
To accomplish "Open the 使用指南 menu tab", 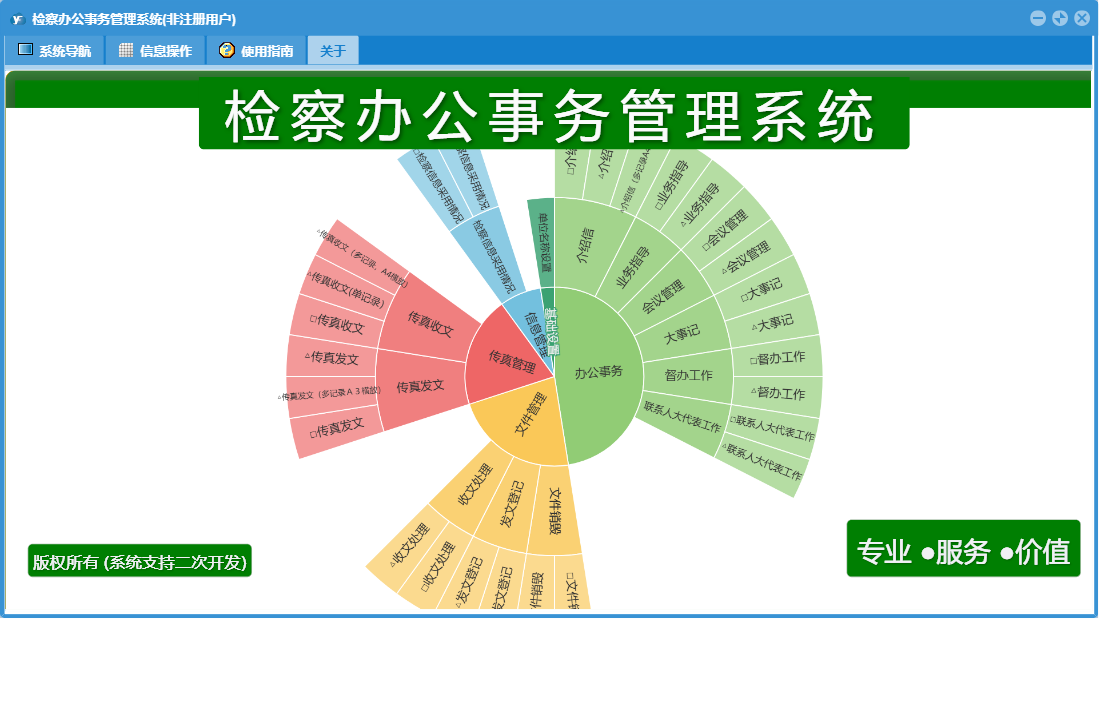I will (x=257, y=50).
